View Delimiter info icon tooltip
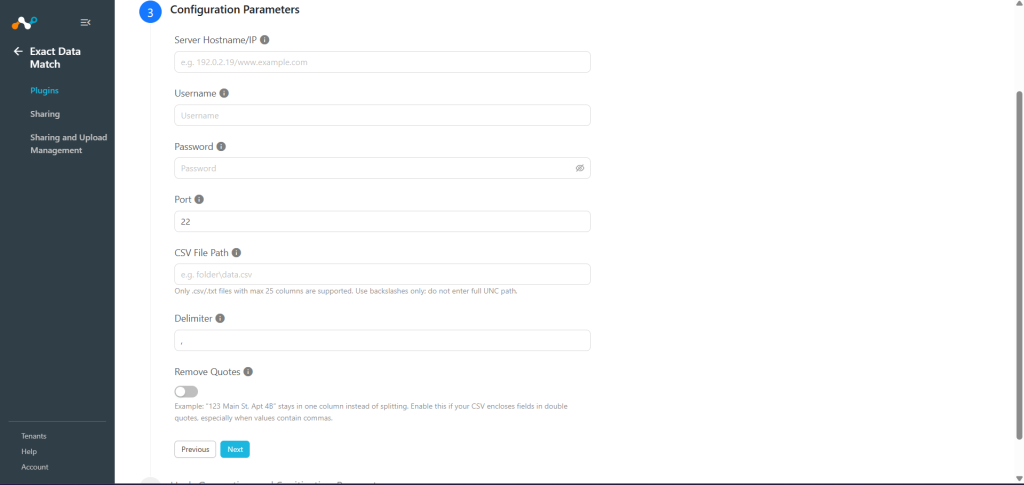 (220, 319)
